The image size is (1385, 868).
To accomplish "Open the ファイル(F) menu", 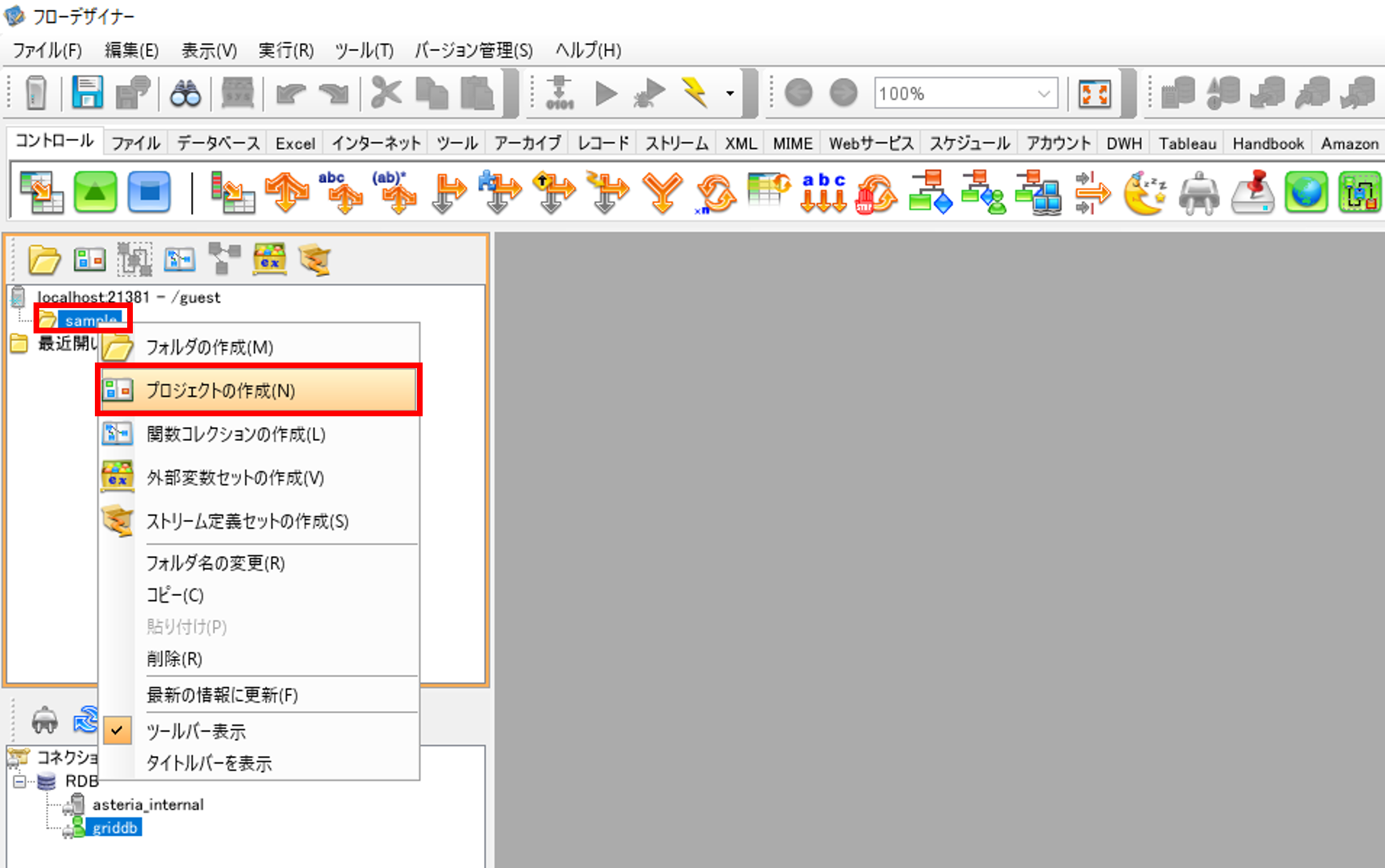I will [47, 50].
